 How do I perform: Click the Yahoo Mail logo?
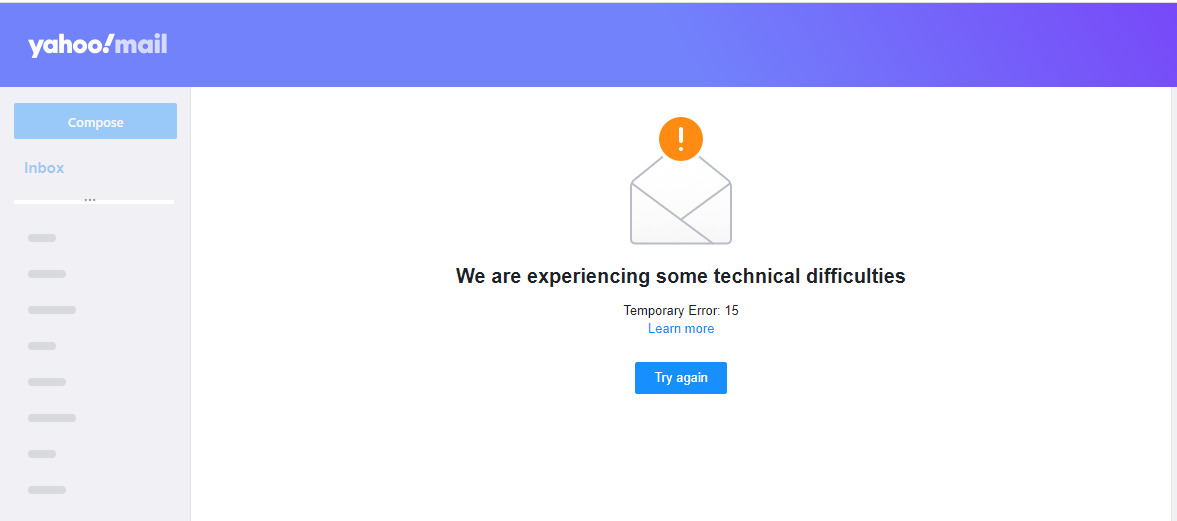click(98, 45)
